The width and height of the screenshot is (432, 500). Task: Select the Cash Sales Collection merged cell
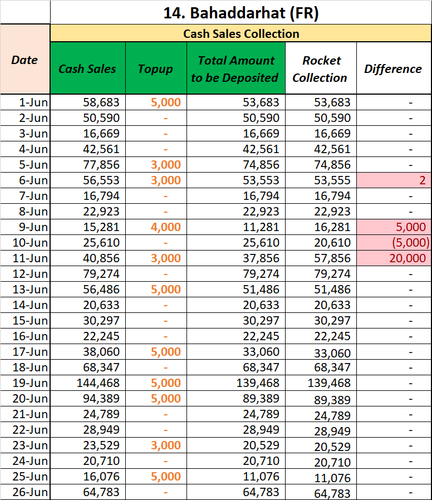click(x=241, y=34)
